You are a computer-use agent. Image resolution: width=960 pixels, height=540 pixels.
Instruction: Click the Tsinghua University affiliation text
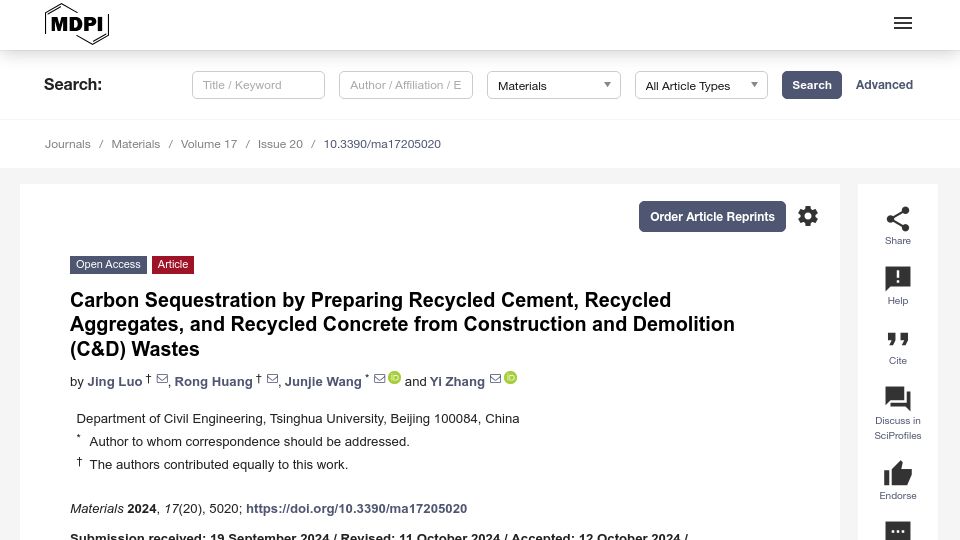coord(298,419)
